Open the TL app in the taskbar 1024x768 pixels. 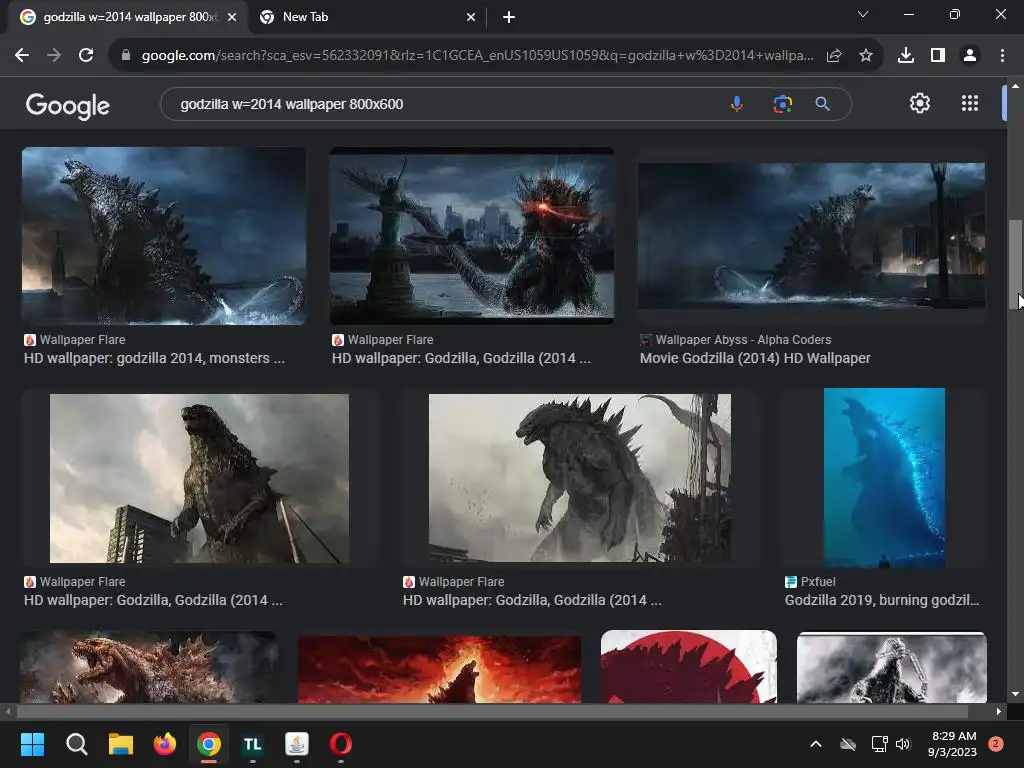(253, 744)
